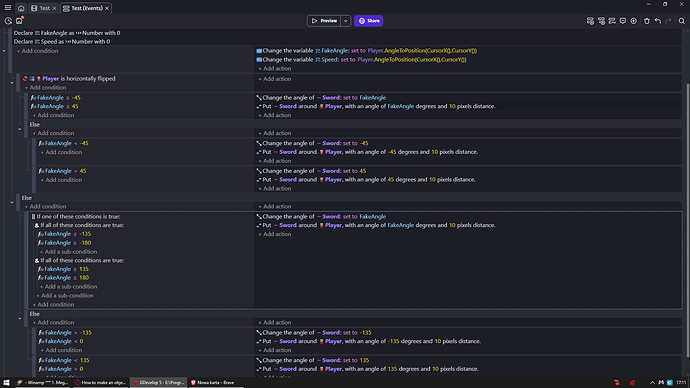
Task: Select condition 'FakeAngle < 0'
Action: tap(61, 341)
